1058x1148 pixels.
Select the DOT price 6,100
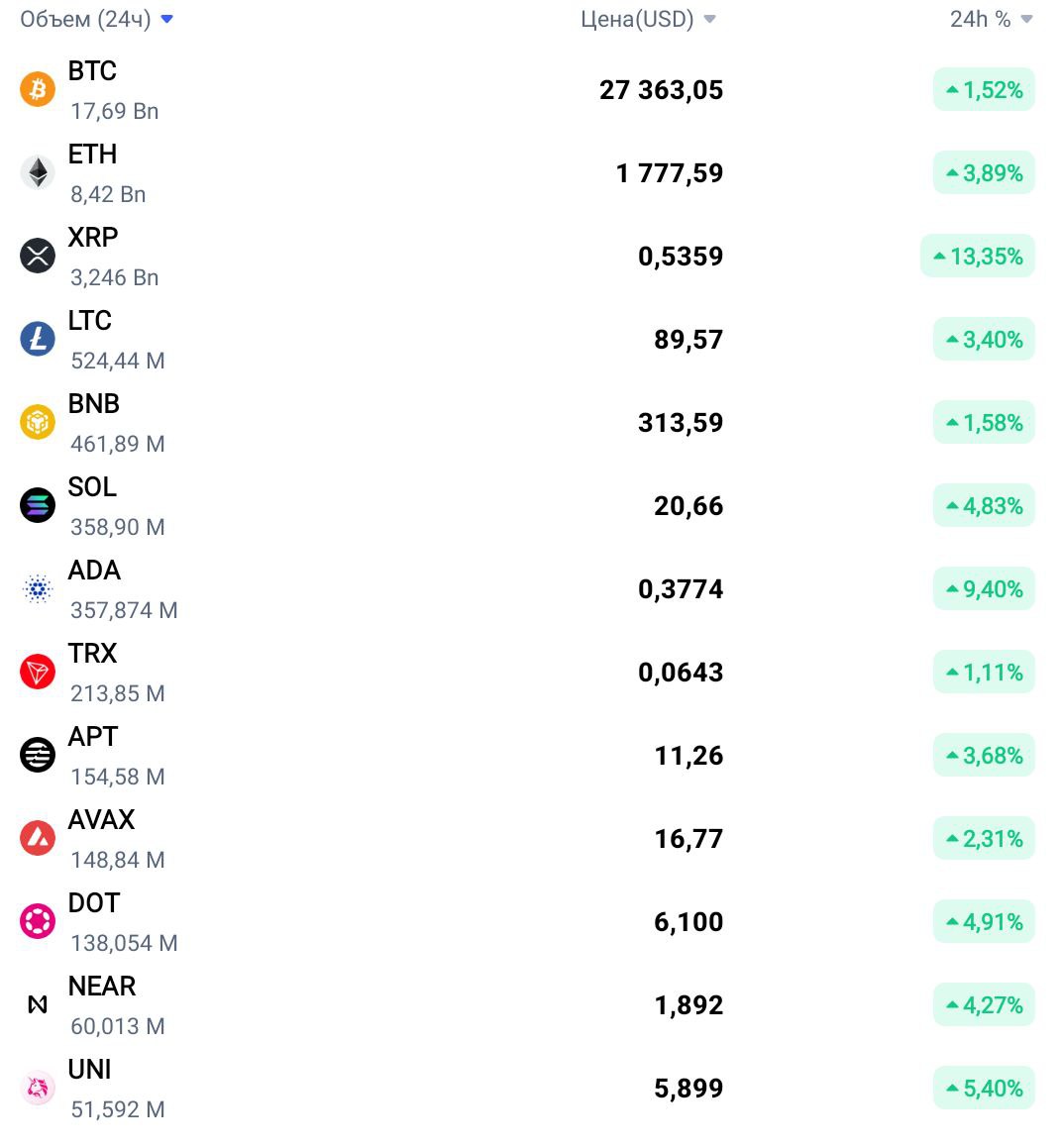(x=688, y=922)
